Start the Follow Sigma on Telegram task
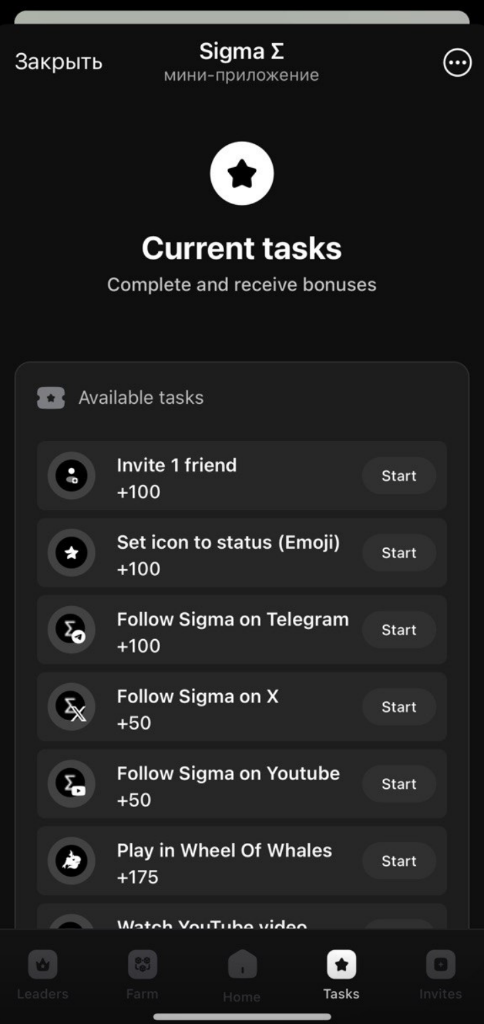This screenshot has height=1024, width=484. coord(399,630)
